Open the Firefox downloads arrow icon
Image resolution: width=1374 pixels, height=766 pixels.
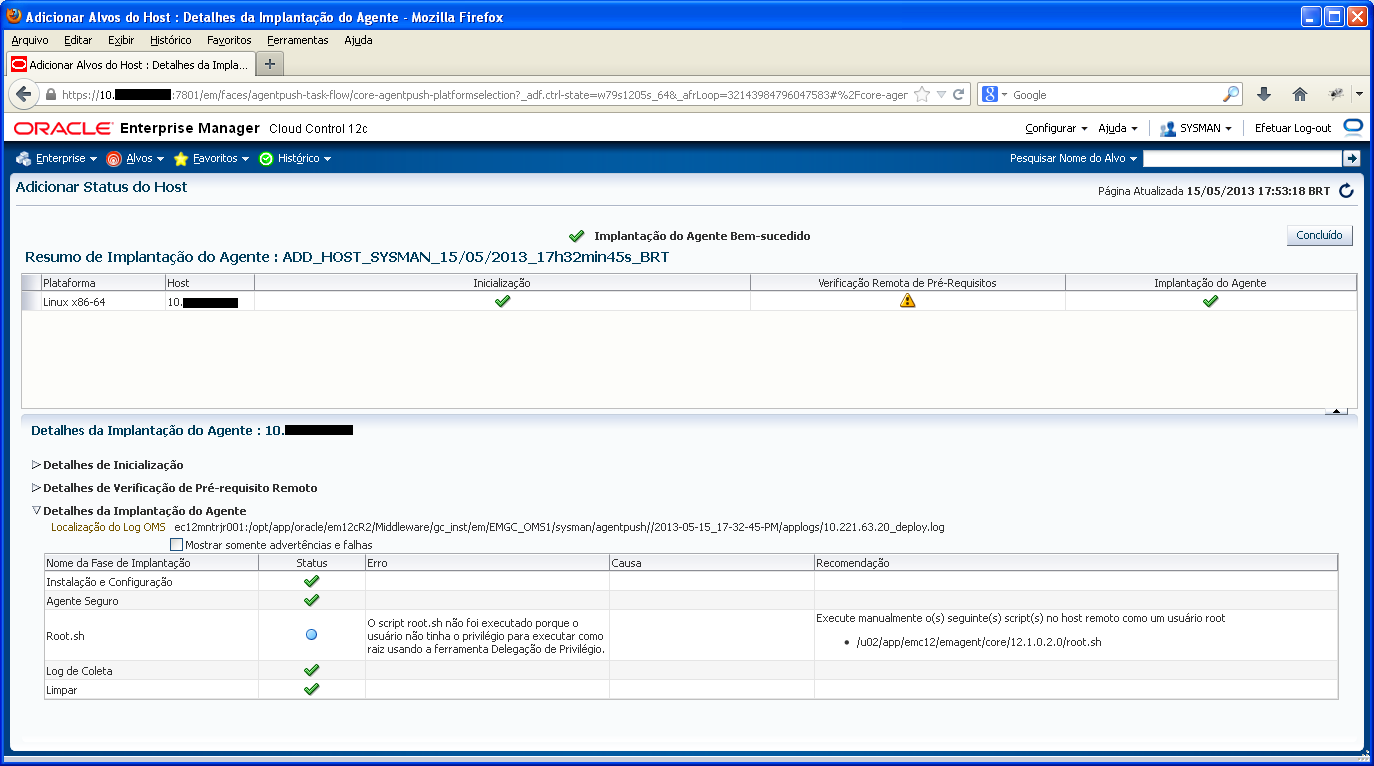1264,94
